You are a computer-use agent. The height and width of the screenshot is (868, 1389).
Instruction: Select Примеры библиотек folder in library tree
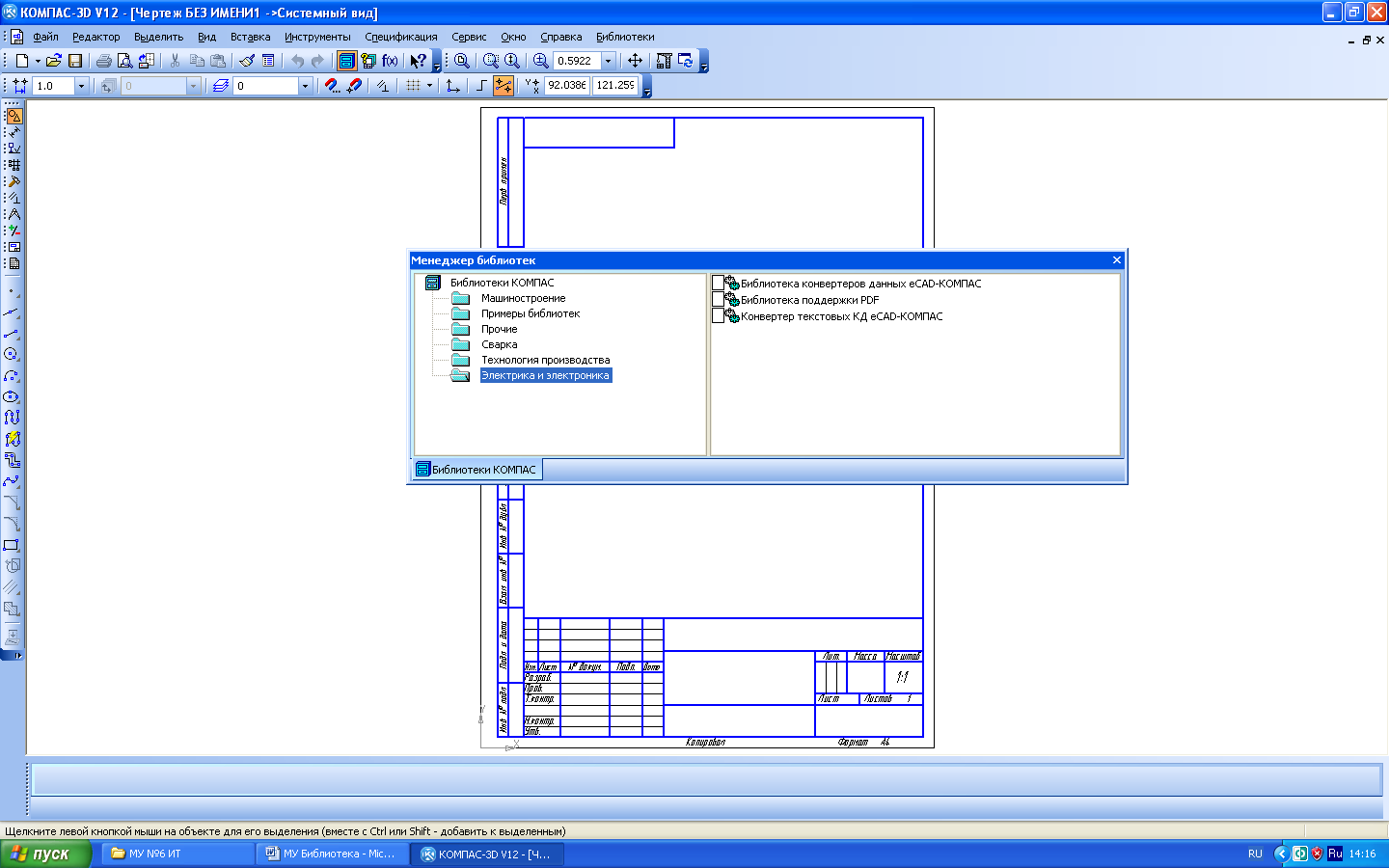click(531, 313)
